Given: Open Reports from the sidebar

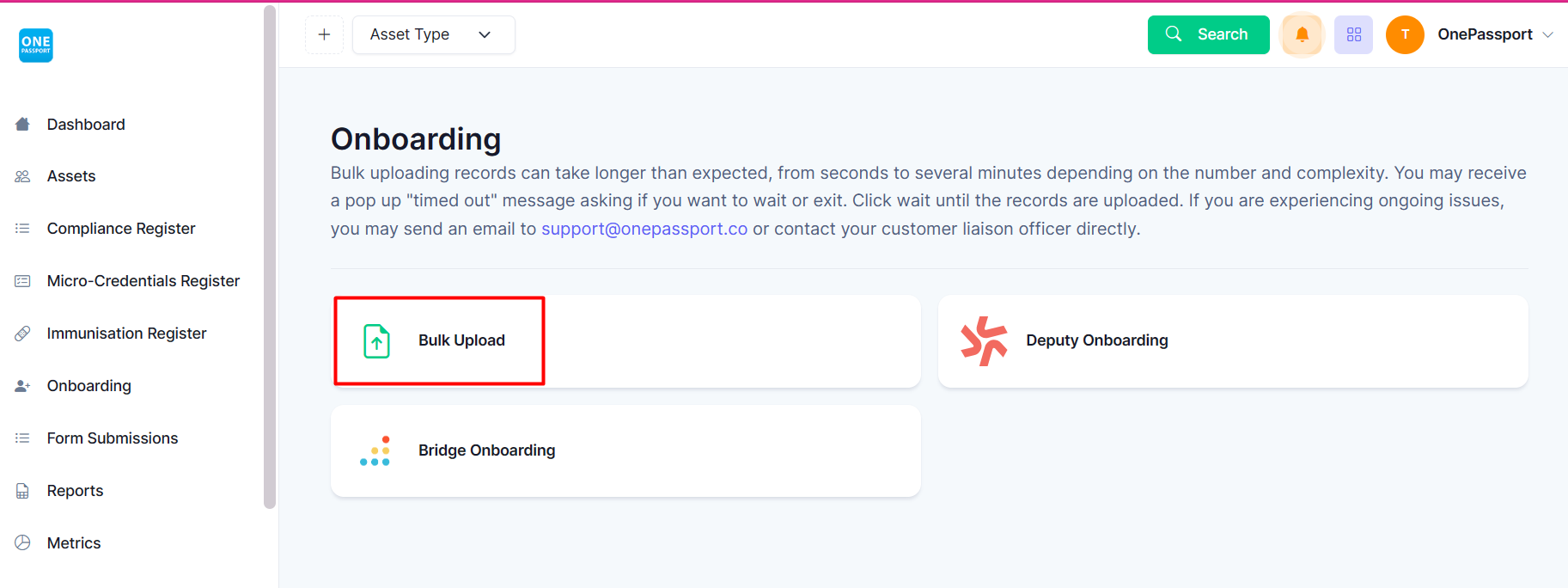Looking at the screenshot, I should pos(75,491).
